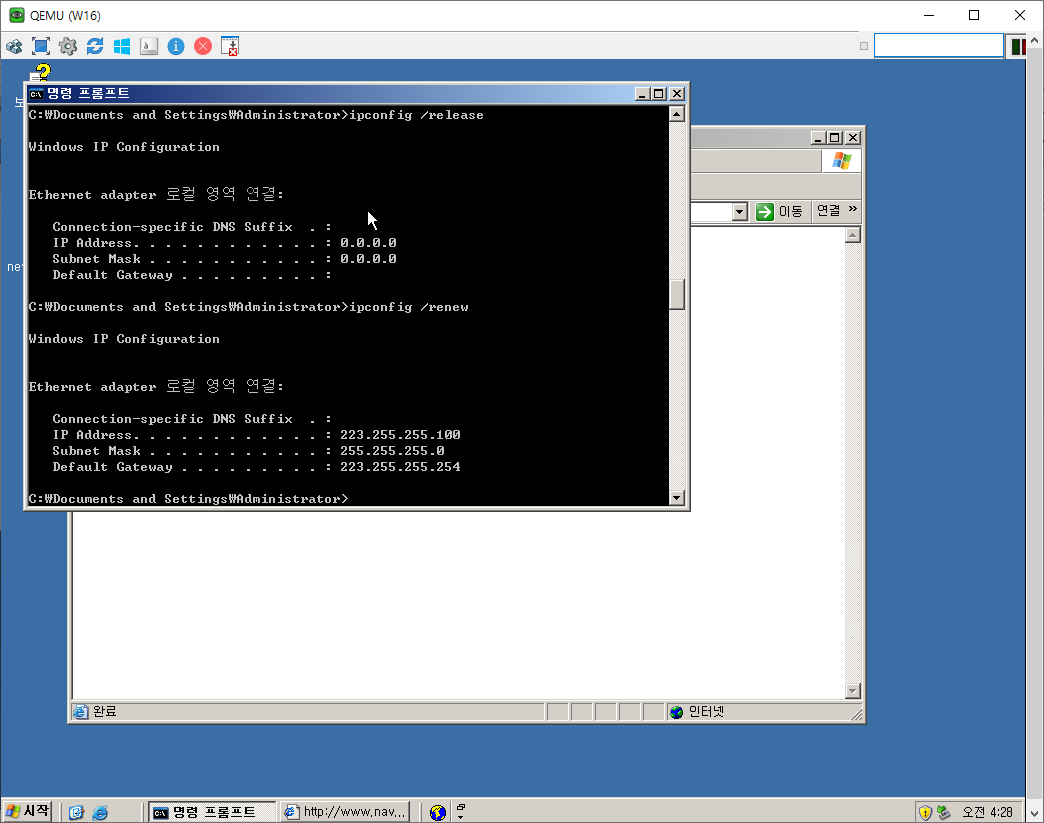
Task: Expand the browser address bar dropdown
Action: 739,212
